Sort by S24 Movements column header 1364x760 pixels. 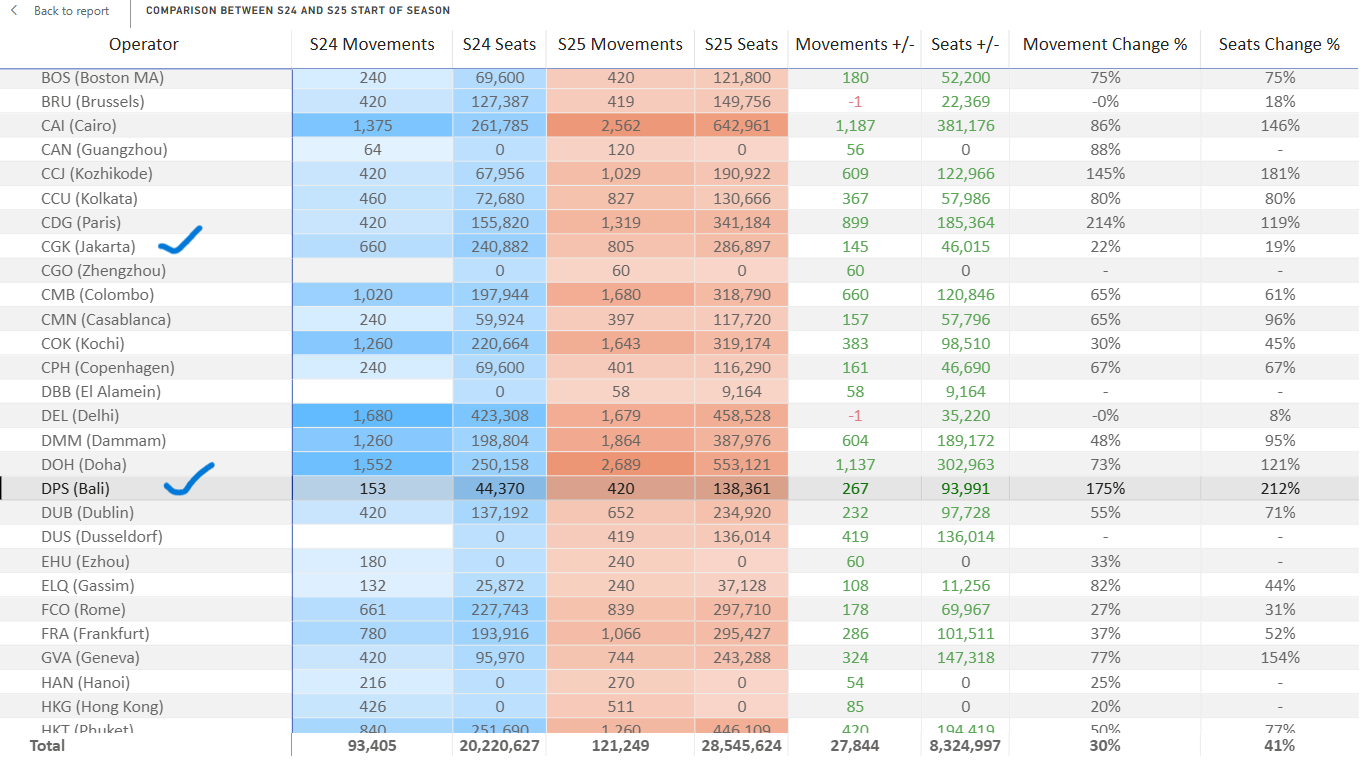(x=372, y=44)
